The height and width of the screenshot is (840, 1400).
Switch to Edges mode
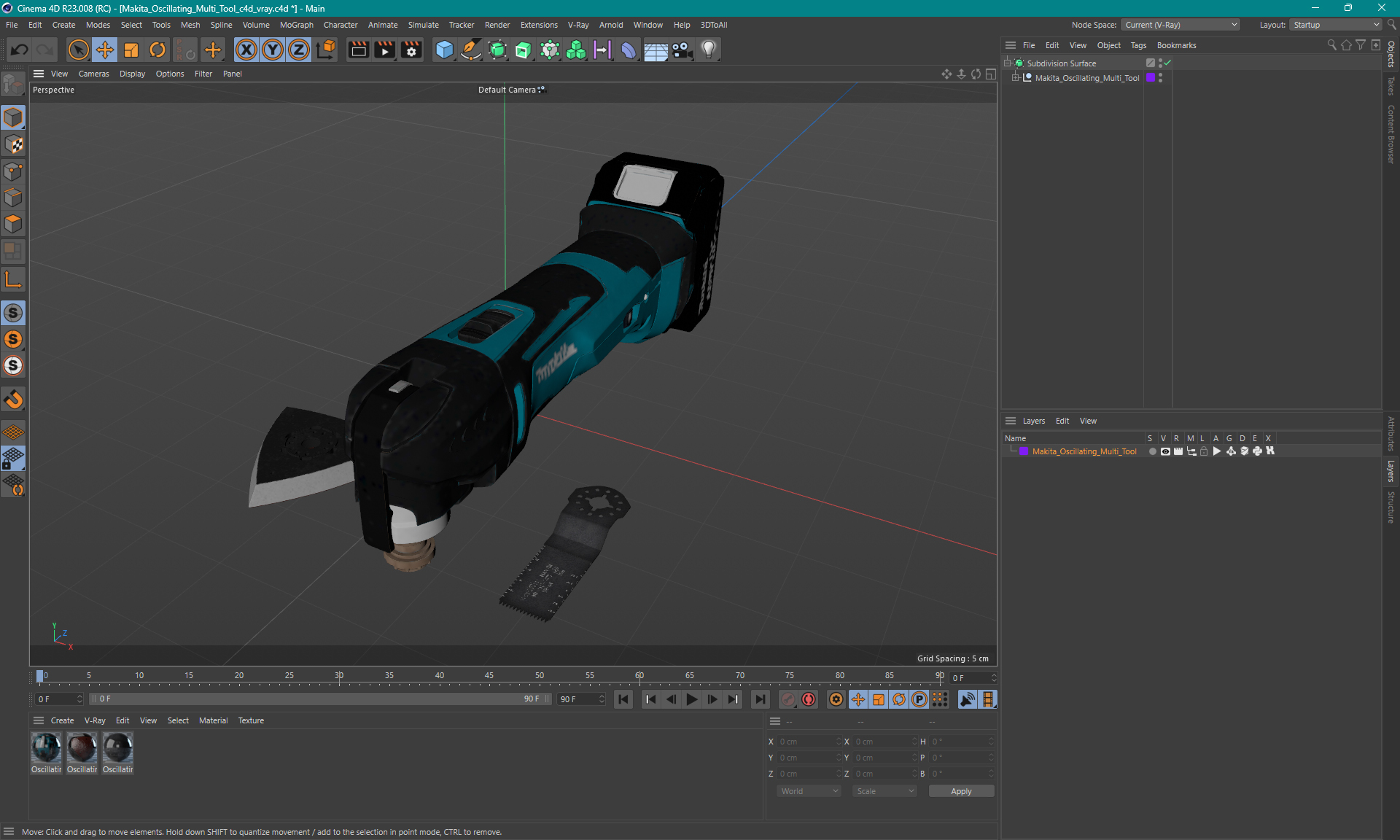click(13, 198)
